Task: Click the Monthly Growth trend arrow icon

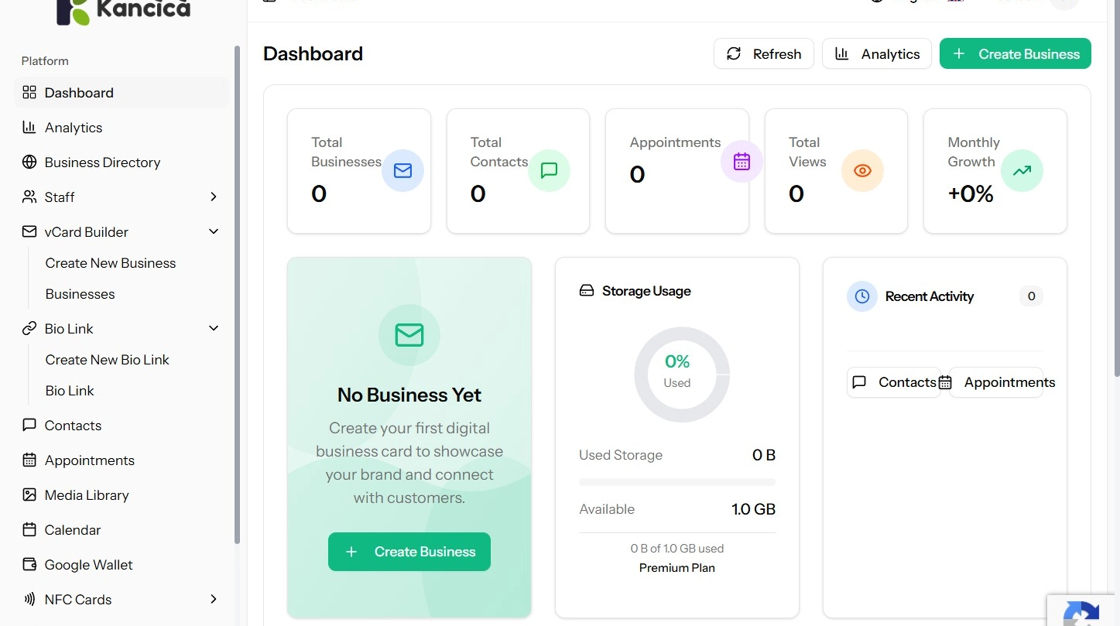Action: 1021,170
